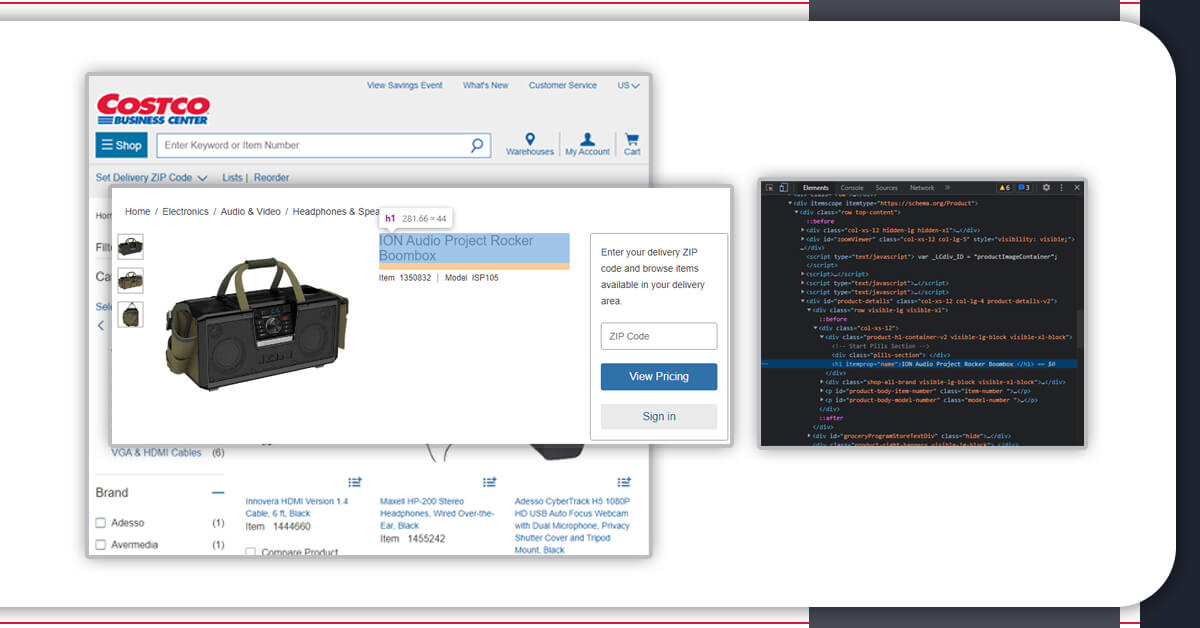1200x628 pixels.
Task: Select the DevTools element inspector icon
Action: tap(769, 187)
